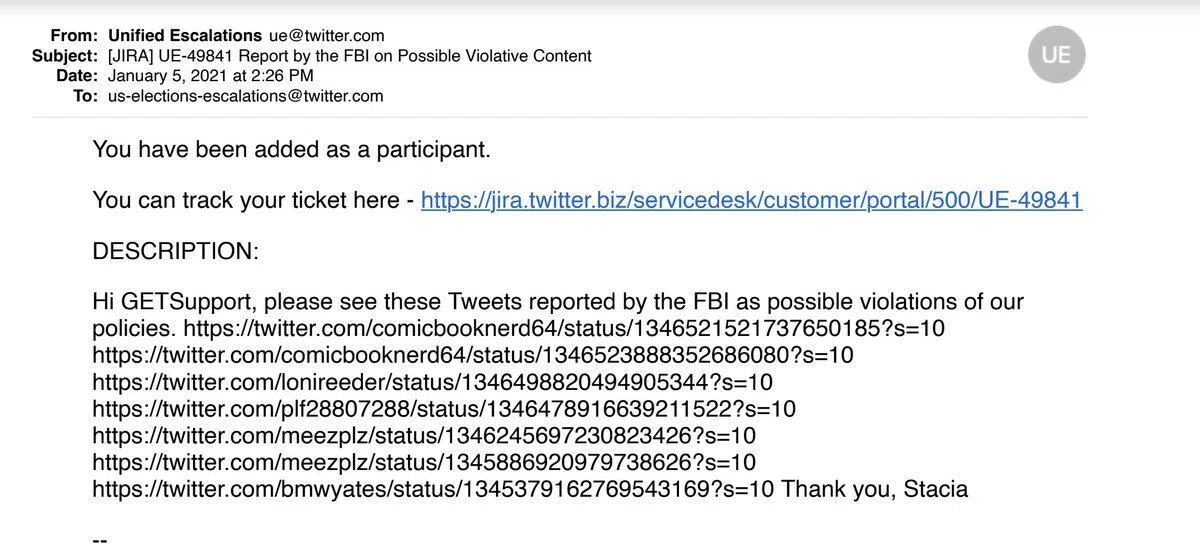Click the signature separator dashes

tap(99, 540)
